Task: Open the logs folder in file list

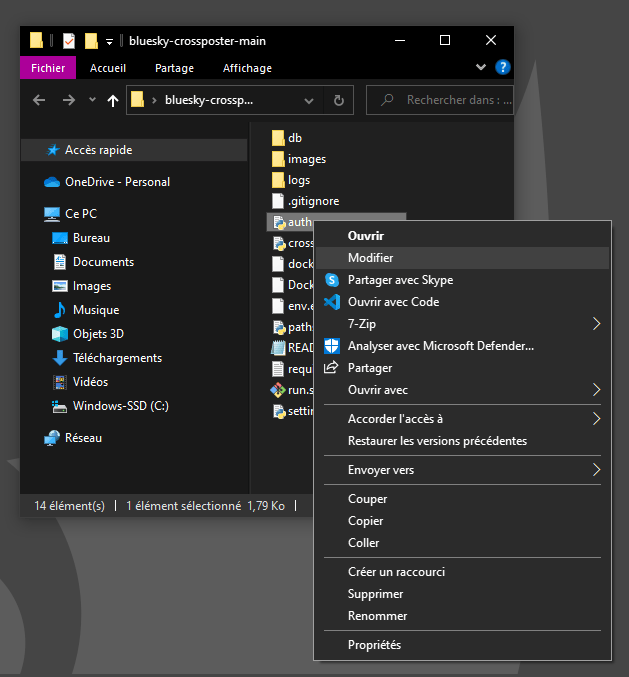Action: 298,180
